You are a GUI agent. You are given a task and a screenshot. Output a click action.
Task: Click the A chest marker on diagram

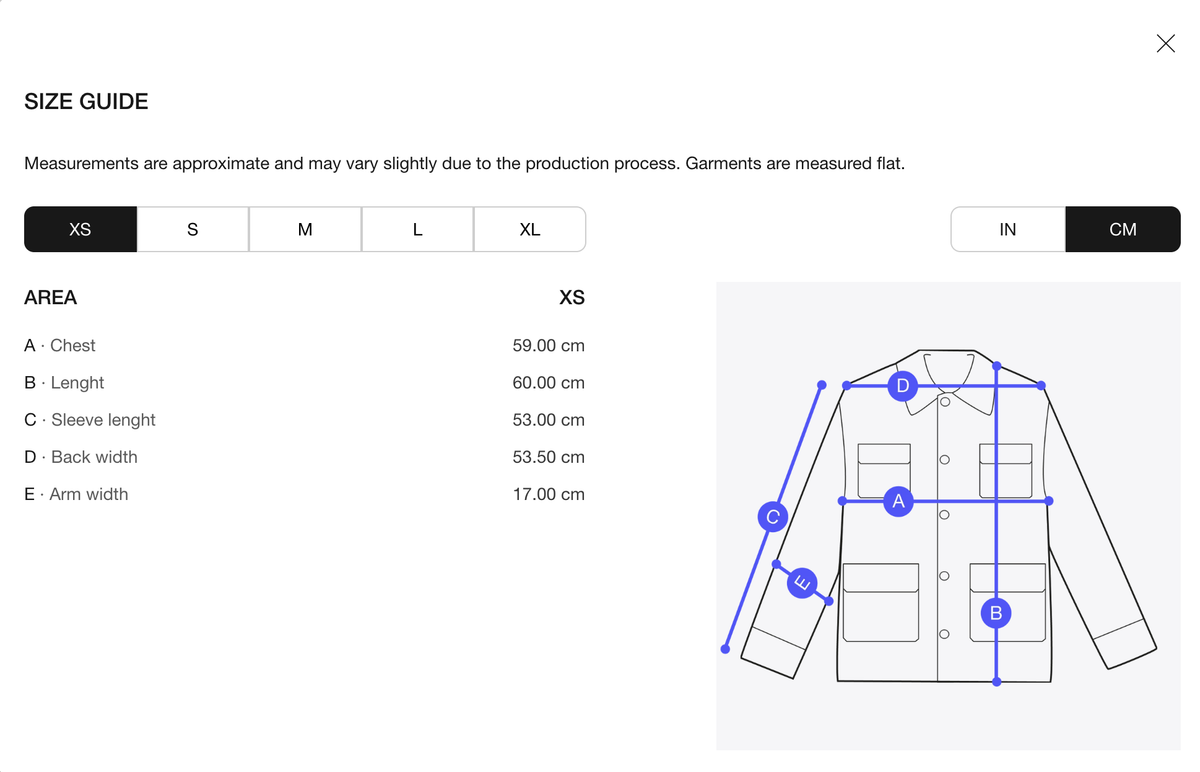pos(898,501)
